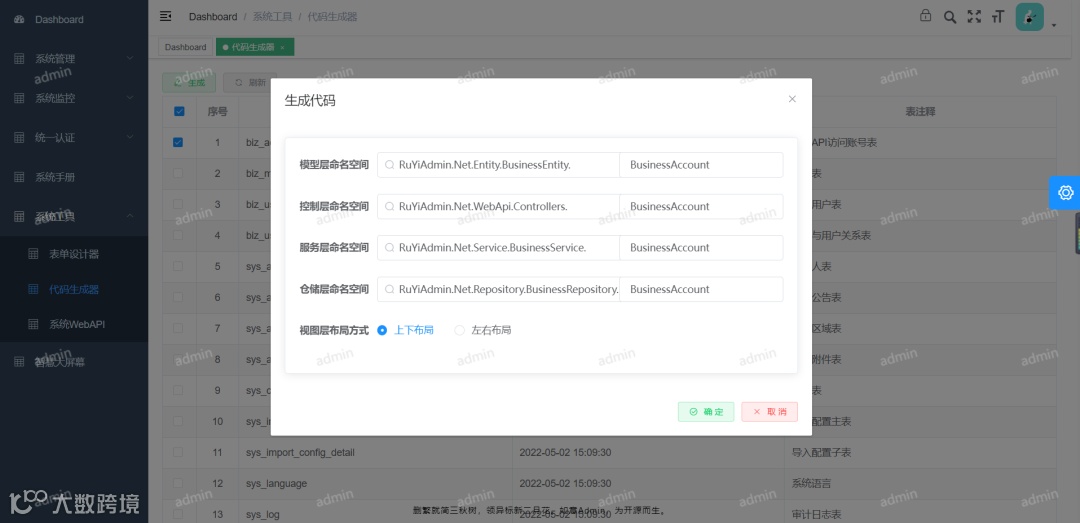Viewport: 1080px width, 523px height.
Task: Check the checkbox for row 5
Action: [178, 266]
